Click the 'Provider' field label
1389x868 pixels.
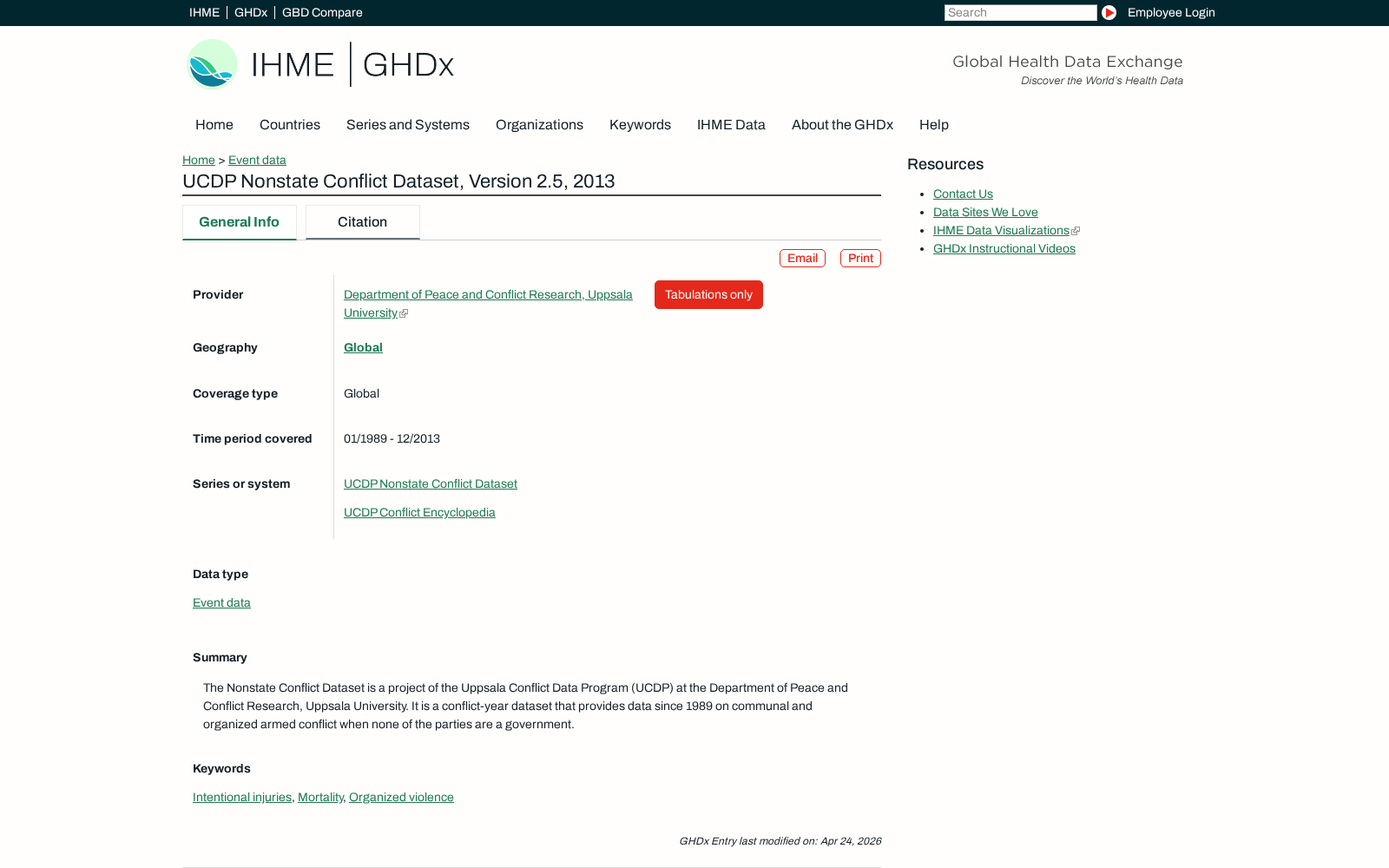tap(218, 294)
